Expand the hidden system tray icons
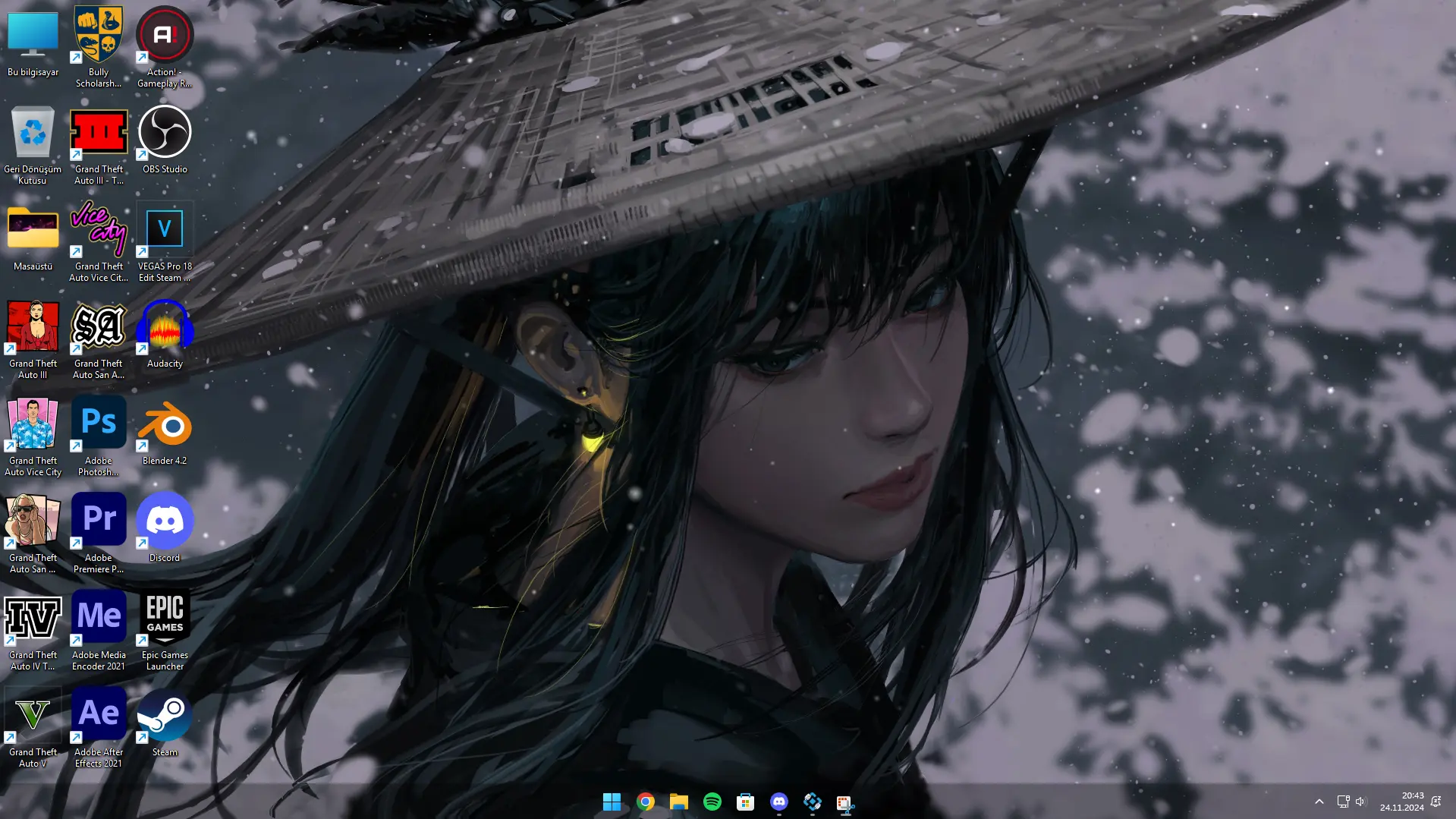Screen dimensions: 1456x819 (1319, 802)
